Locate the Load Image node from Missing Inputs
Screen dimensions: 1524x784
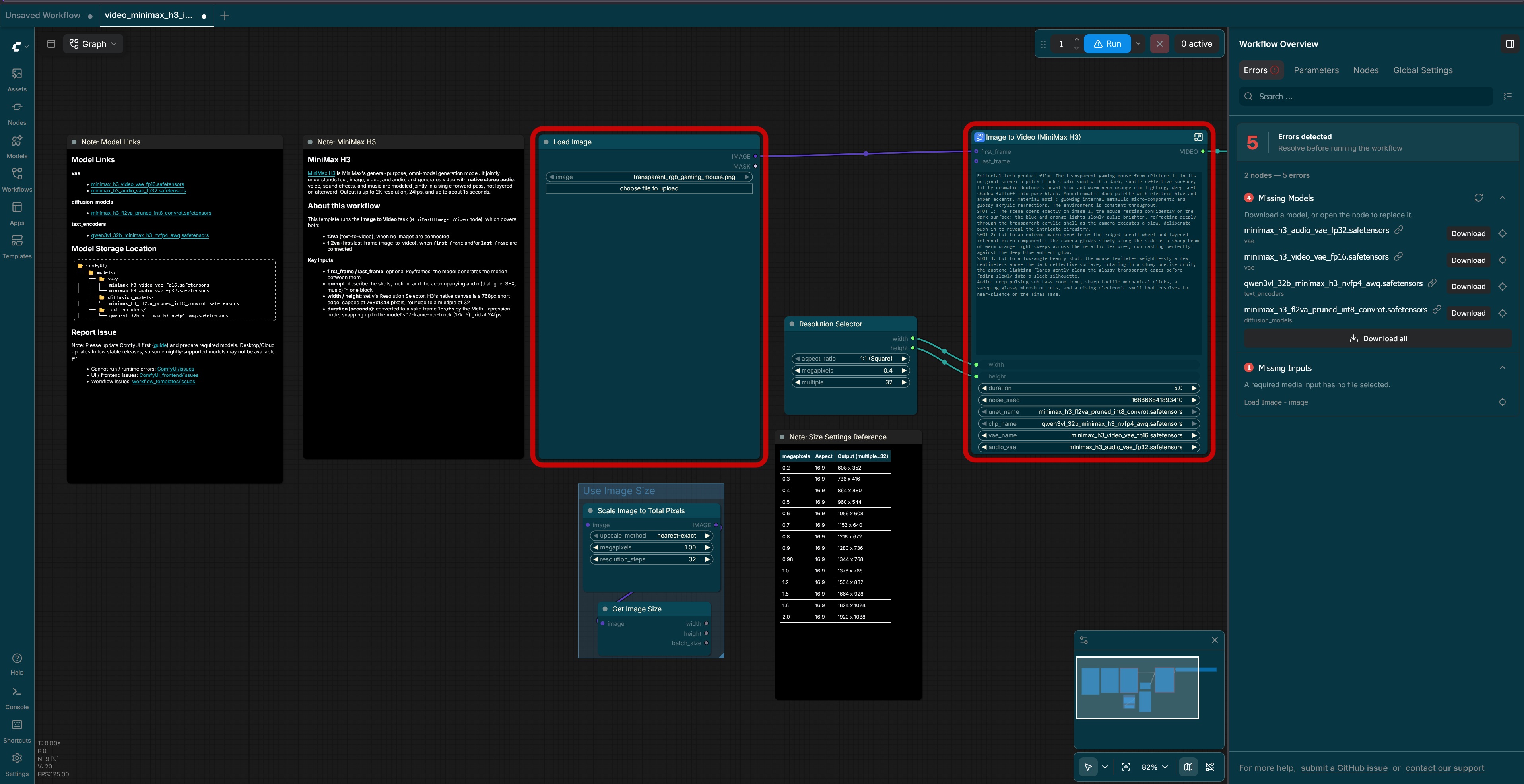click(x=1502, y=402)
